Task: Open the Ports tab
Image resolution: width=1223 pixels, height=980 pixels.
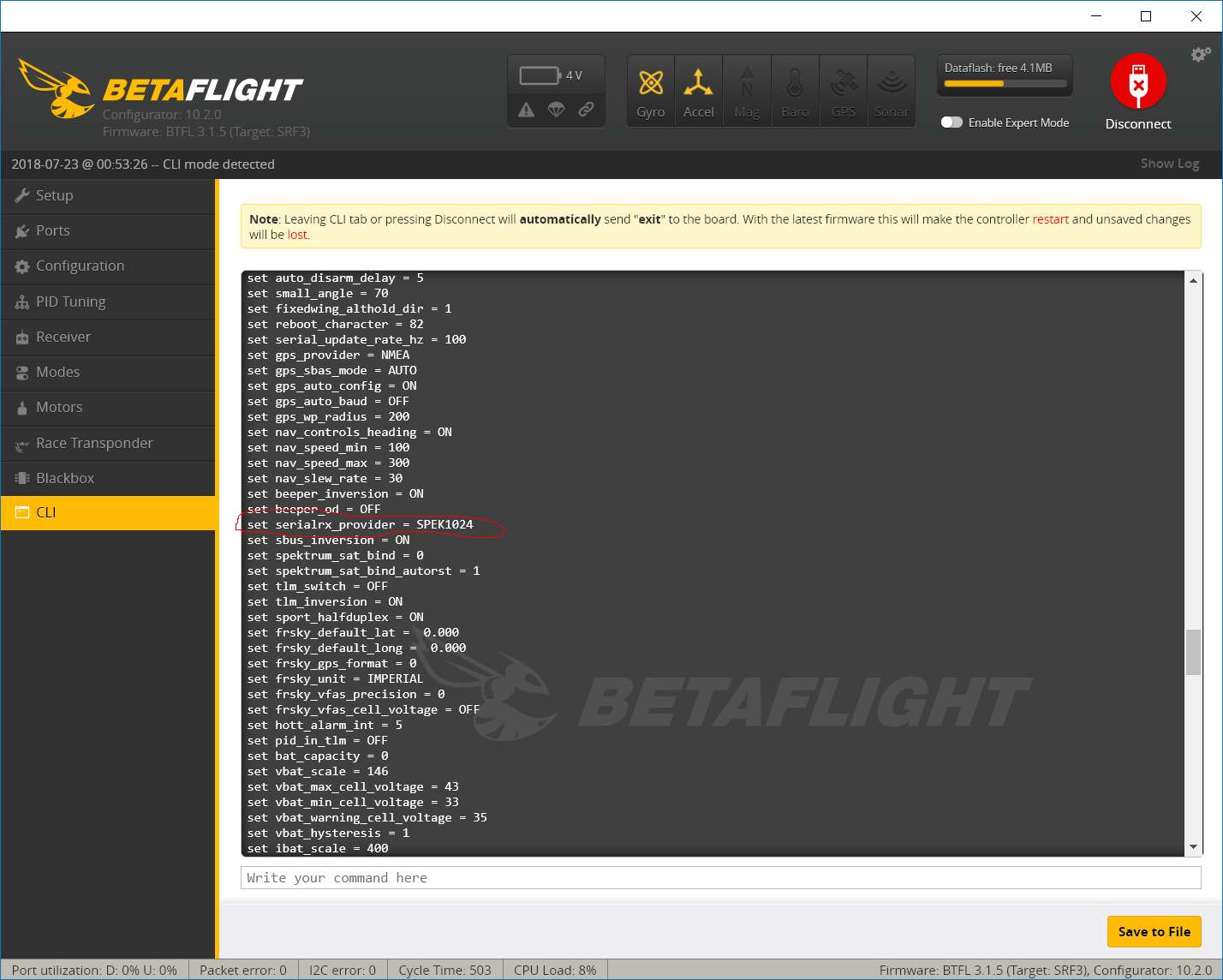Action: (x=107, y=230)
